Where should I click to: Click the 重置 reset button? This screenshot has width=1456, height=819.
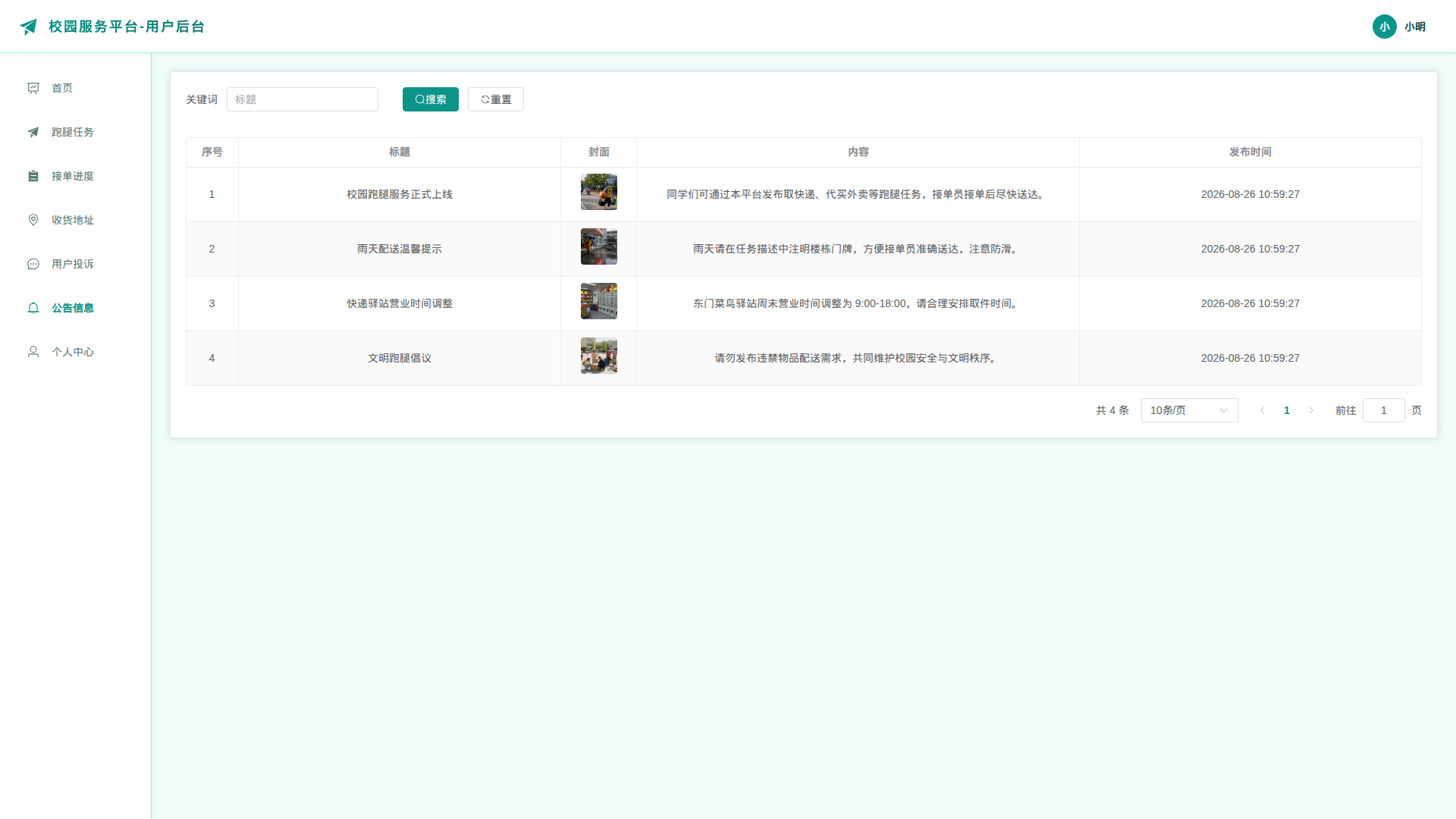pos(495,99)
